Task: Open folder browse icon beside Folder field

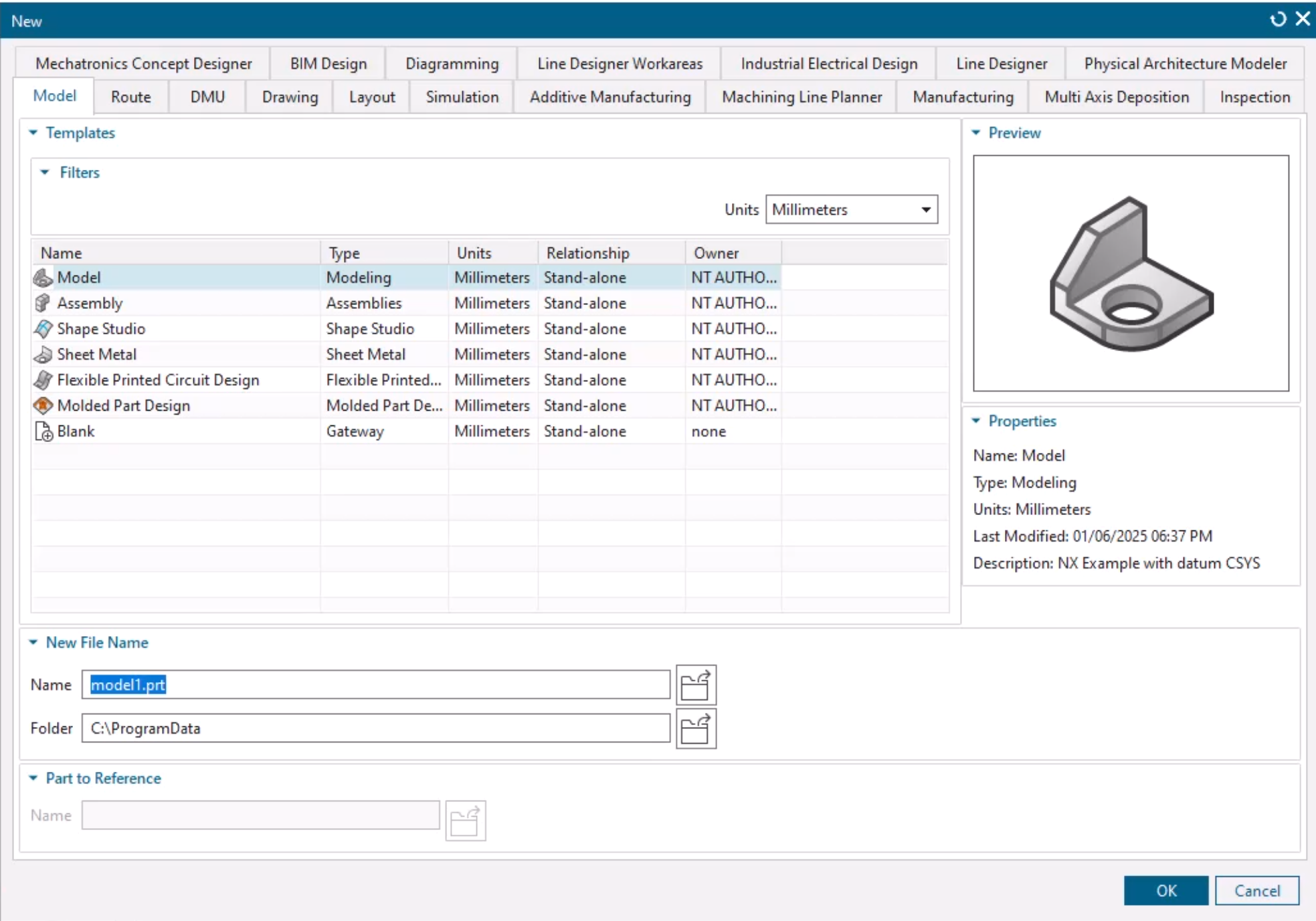Action: (696, 728)
